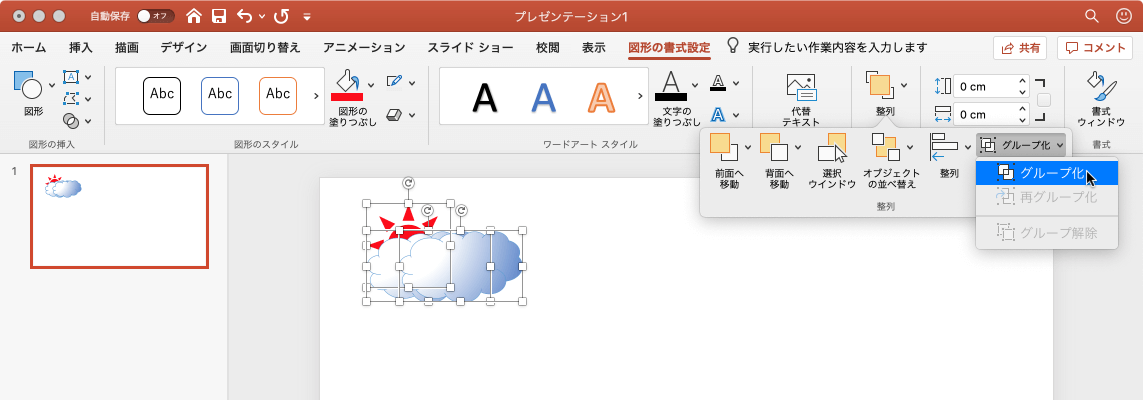This screenshot has width=1143, height=400.
Task: Switch to the ホーム tab
Action: [x=29, y=48]
